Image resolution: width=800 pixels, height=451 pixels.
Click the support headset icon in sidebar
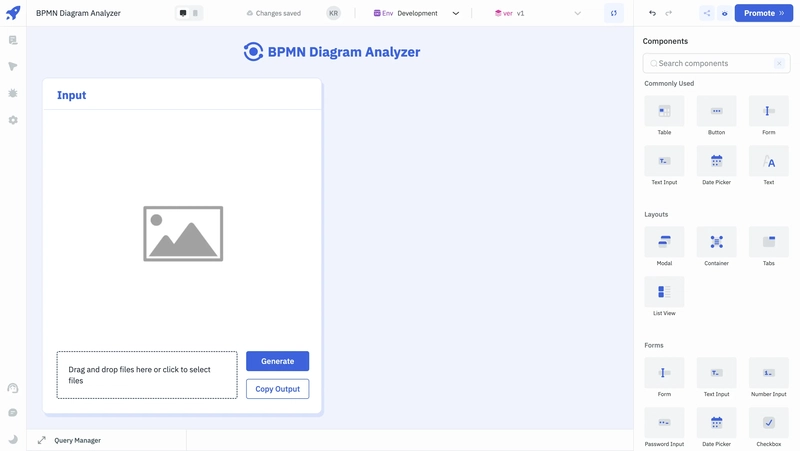13,388
